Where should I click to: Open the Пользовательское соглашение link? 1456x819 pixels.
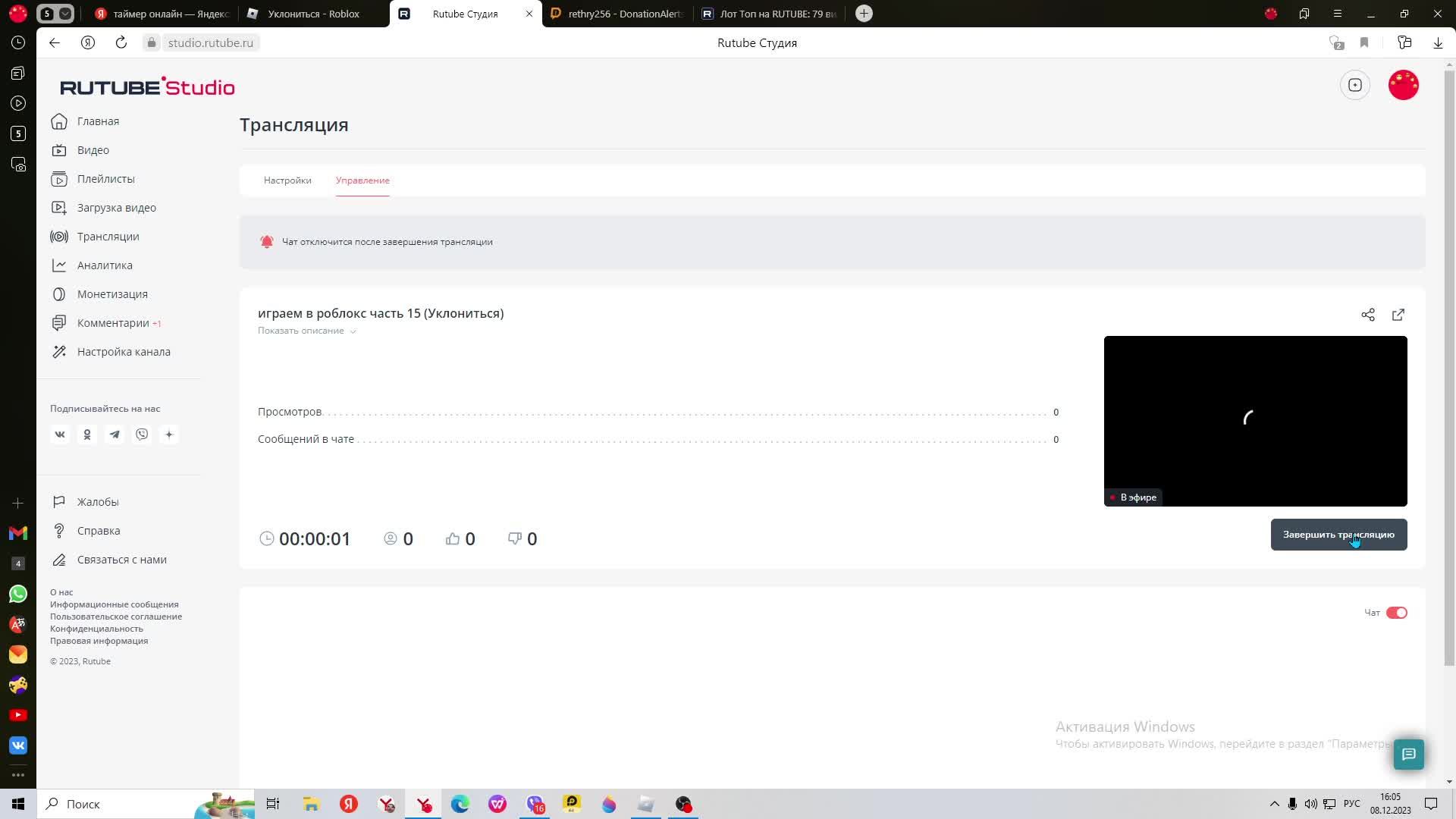tap(116, 617)
